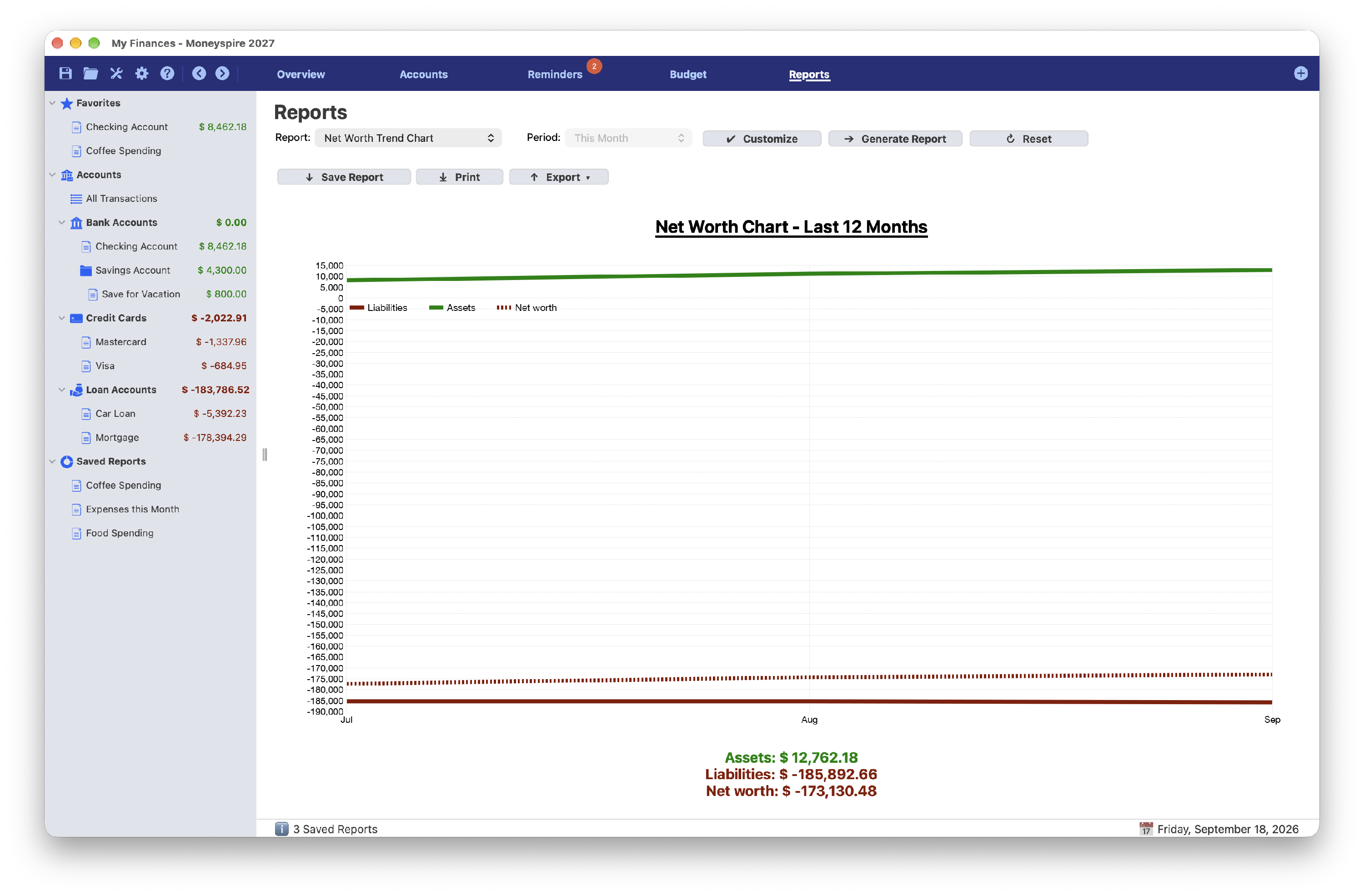Click the Favorites star icon
The width and height of the screenshot is (1364, 896).
[66, 103]
